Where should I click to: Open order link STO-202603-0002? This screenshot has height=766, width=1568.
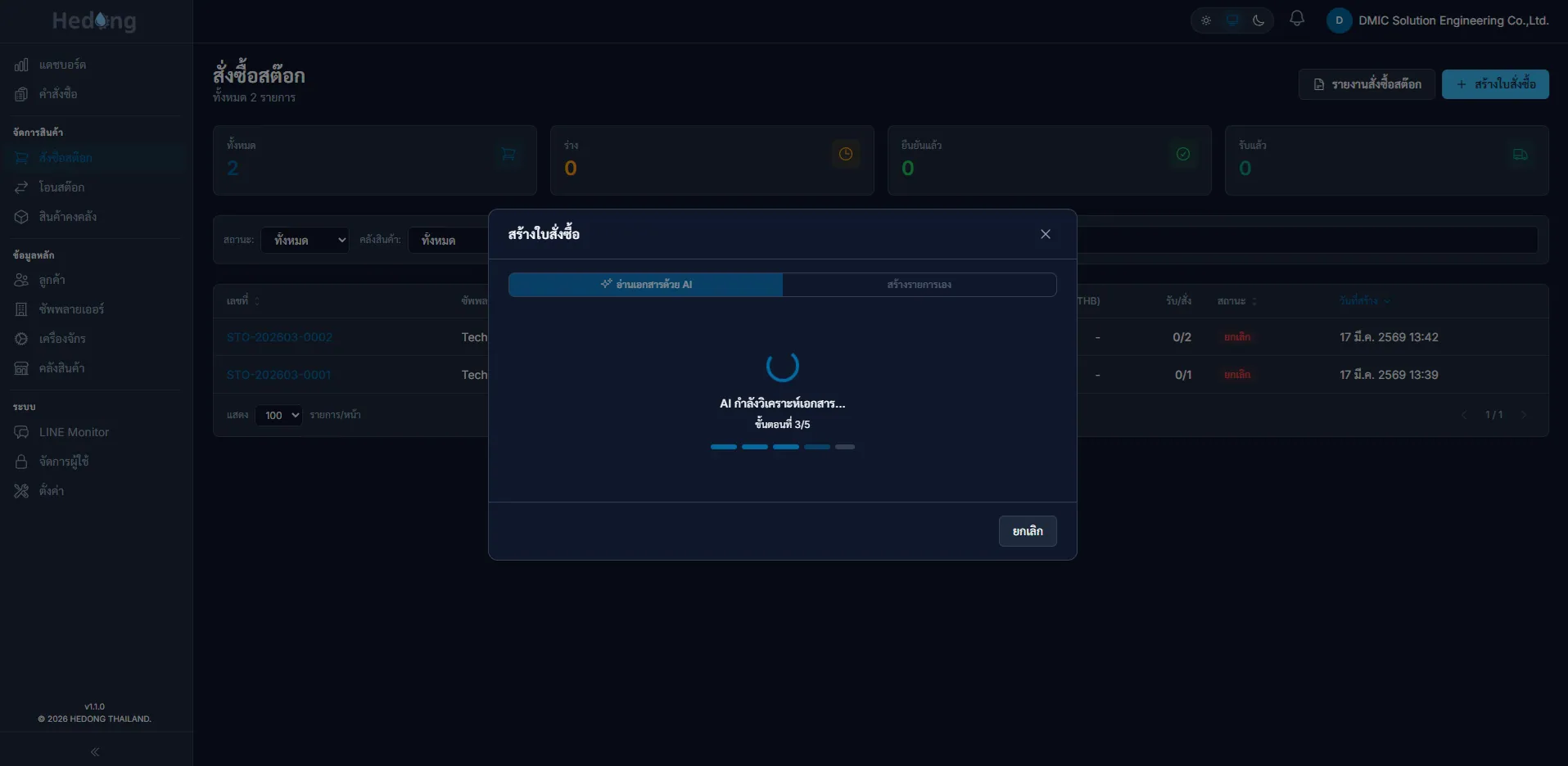pos(279,337)
